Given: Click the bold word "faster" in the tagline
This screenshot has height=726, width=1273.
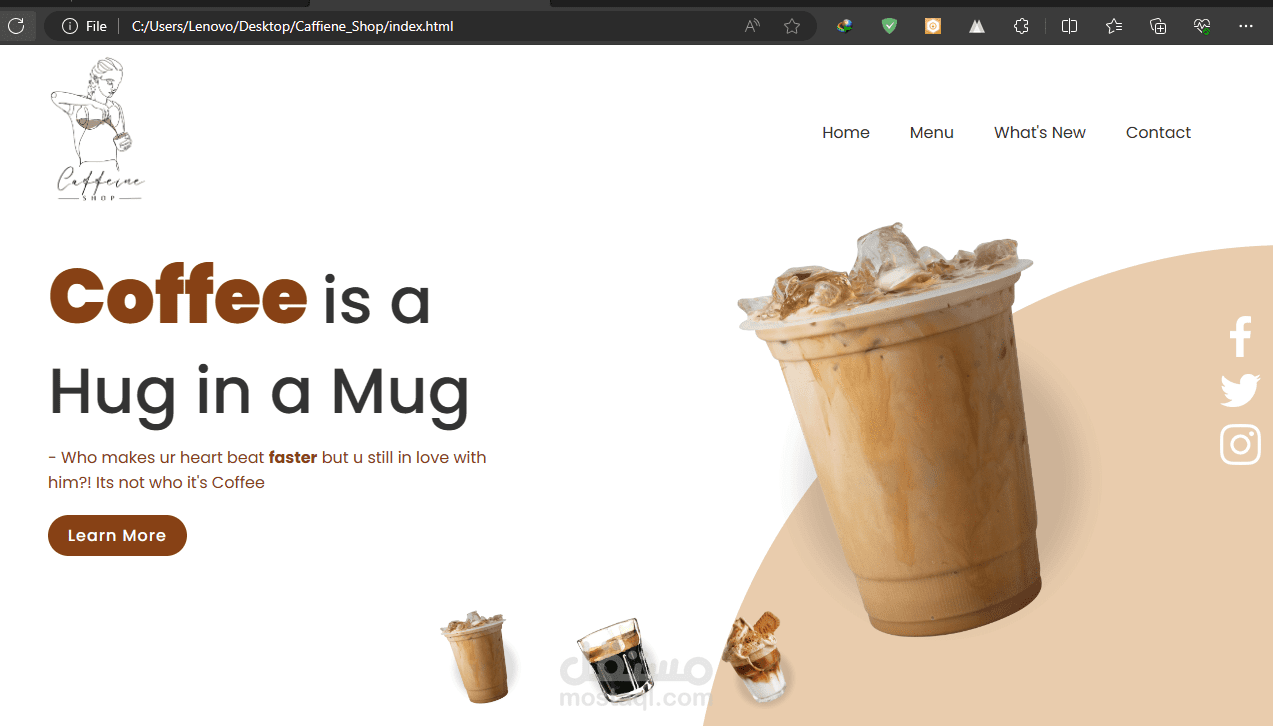Looking at the screenshot, I should [x=293, y=458].
